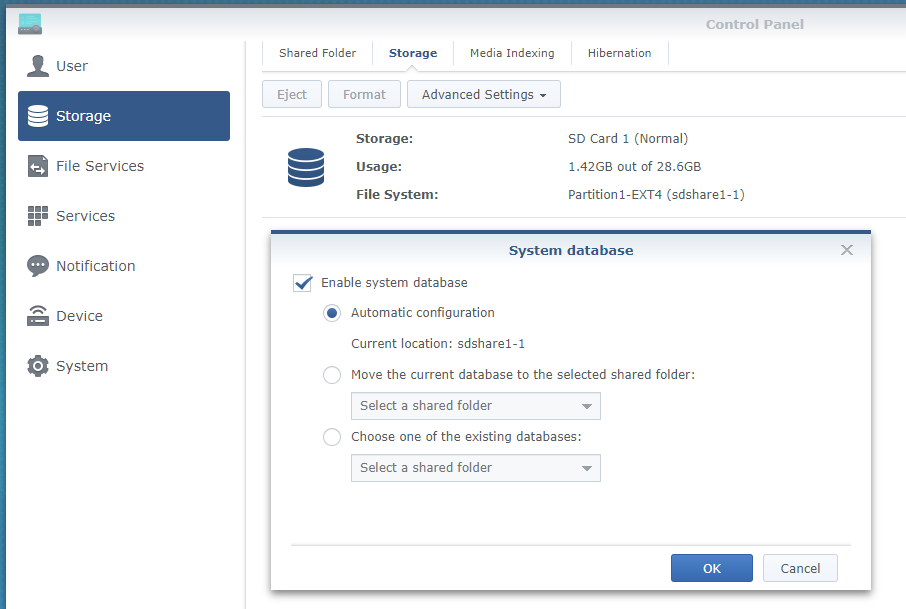Click the monitor icon at top left
This screenshot has width=906, height=609.
click(x=29, y=24)
